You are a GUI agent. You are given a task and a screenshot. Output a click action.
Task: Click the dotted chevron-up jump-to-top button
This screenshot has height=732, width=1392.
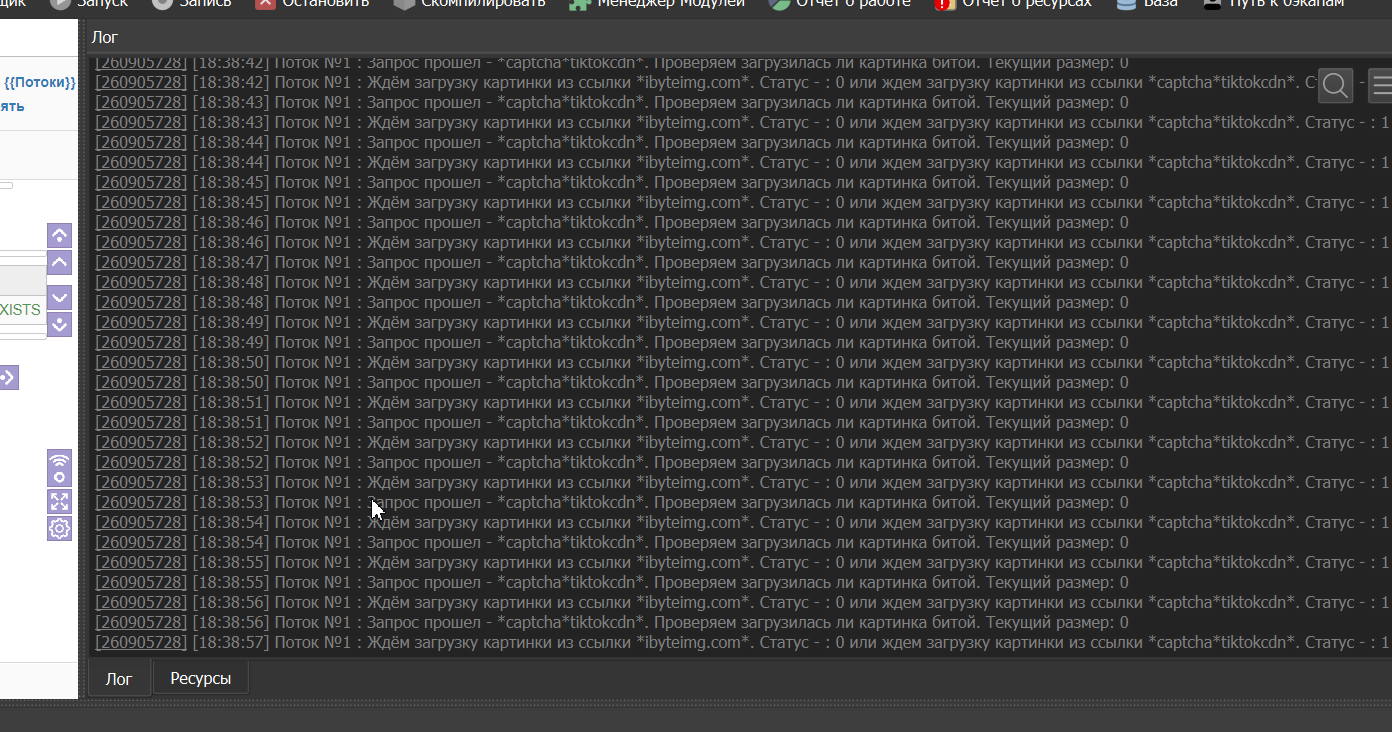click(x=59, y=236)
